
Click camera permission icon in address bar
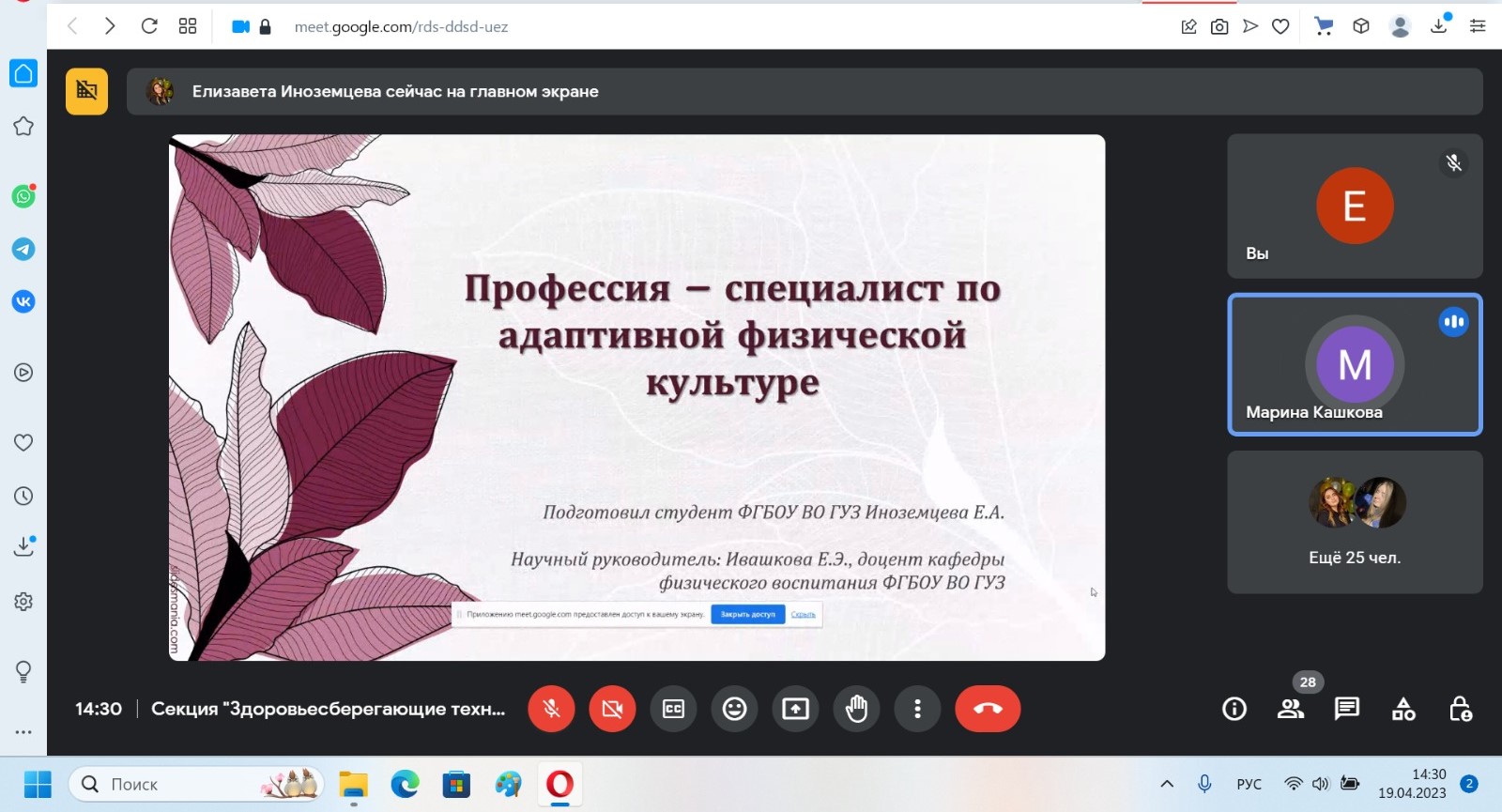tap(240, 27)
